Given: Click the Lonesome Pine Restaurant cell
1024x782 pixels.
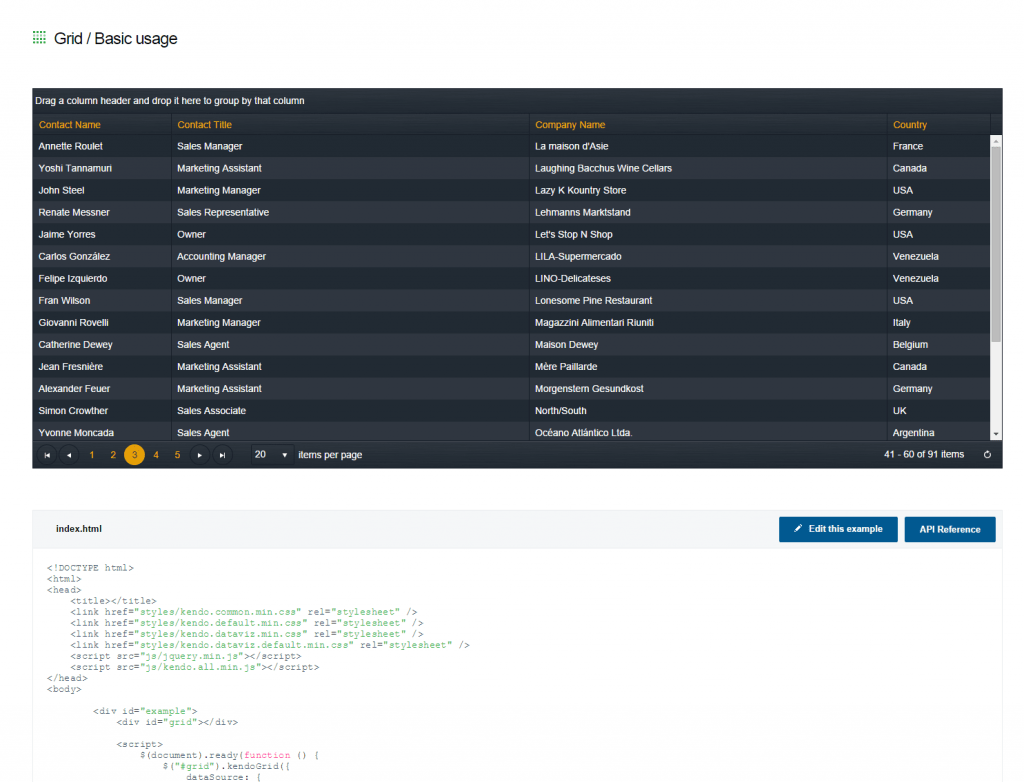Looking at the screenshot, I should [x=708, y=301].
